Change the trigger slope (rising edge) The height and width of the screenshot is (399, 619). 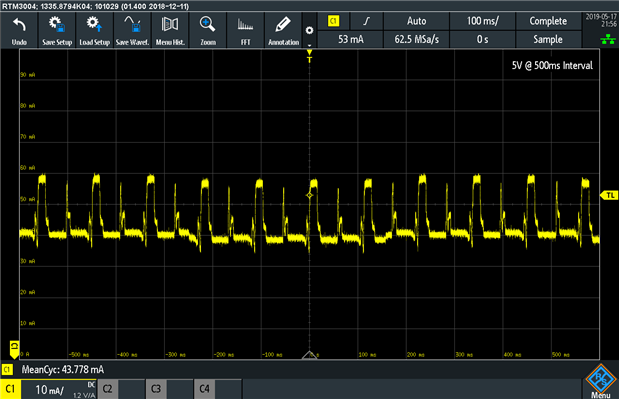point(367,21)
